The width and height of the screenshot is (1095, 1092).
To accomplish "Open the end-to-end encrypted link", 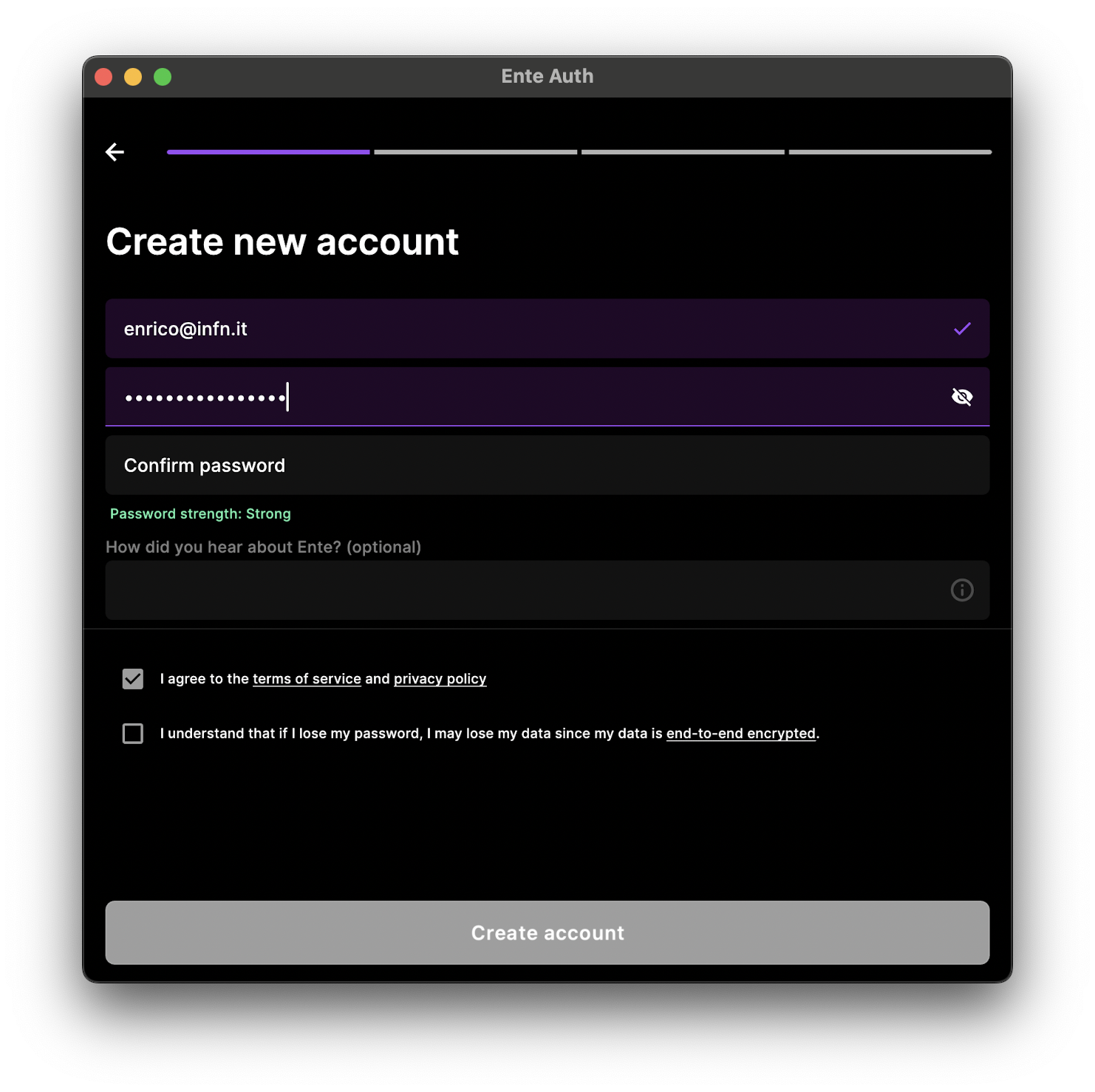I will tap(740, 734).
